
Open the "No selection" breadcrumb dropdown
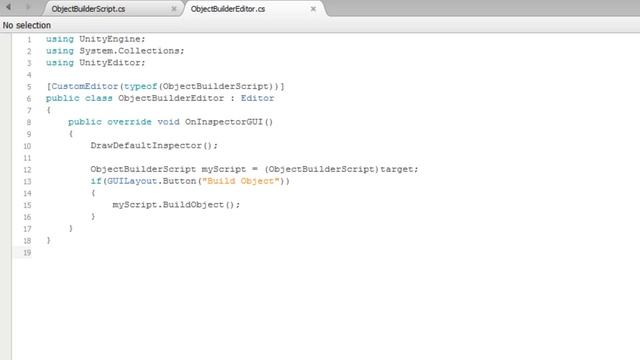pyautogui.click(x=27, y=25)
